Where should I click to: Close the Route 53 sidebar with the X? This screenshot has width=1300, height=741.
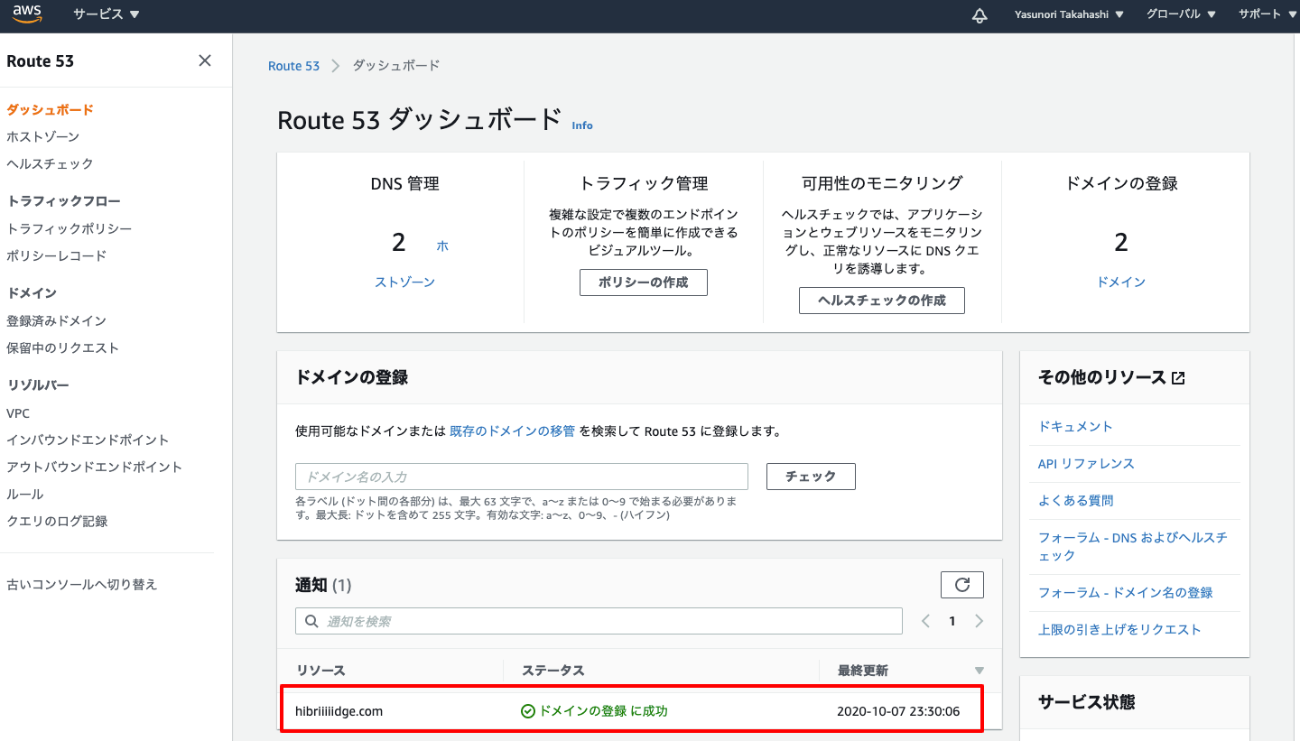204,60
